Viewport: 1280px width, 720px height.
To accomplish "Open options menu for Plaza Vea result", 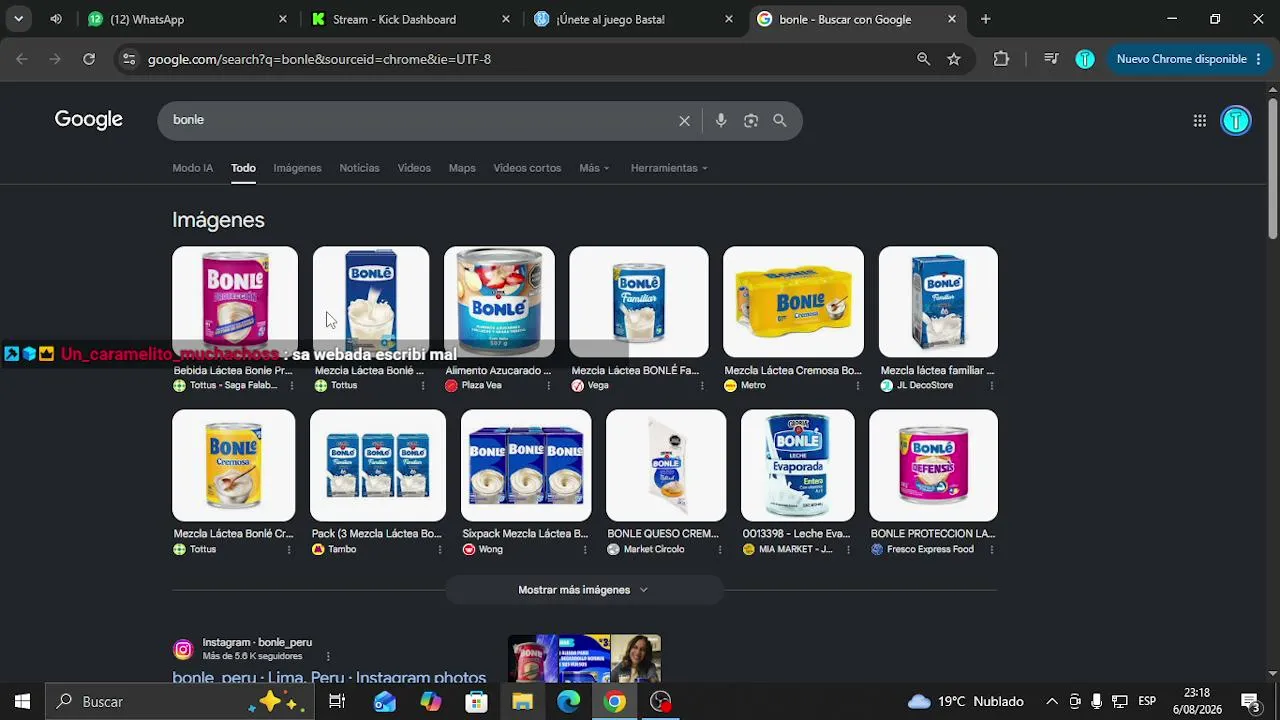I will pos(549,386).
